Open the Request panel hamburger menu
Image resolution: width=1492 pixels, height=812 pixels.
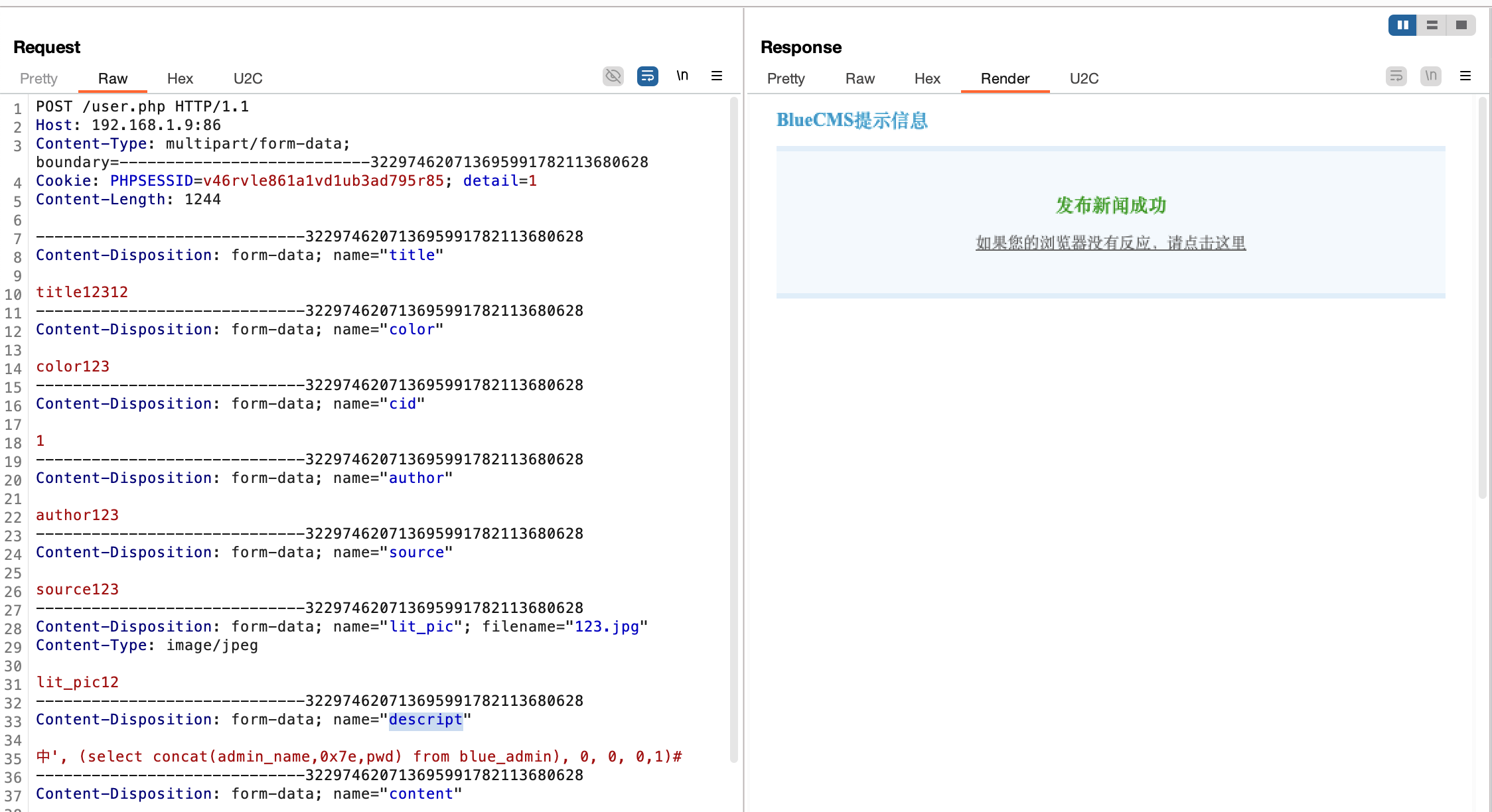tap(717, 76)
